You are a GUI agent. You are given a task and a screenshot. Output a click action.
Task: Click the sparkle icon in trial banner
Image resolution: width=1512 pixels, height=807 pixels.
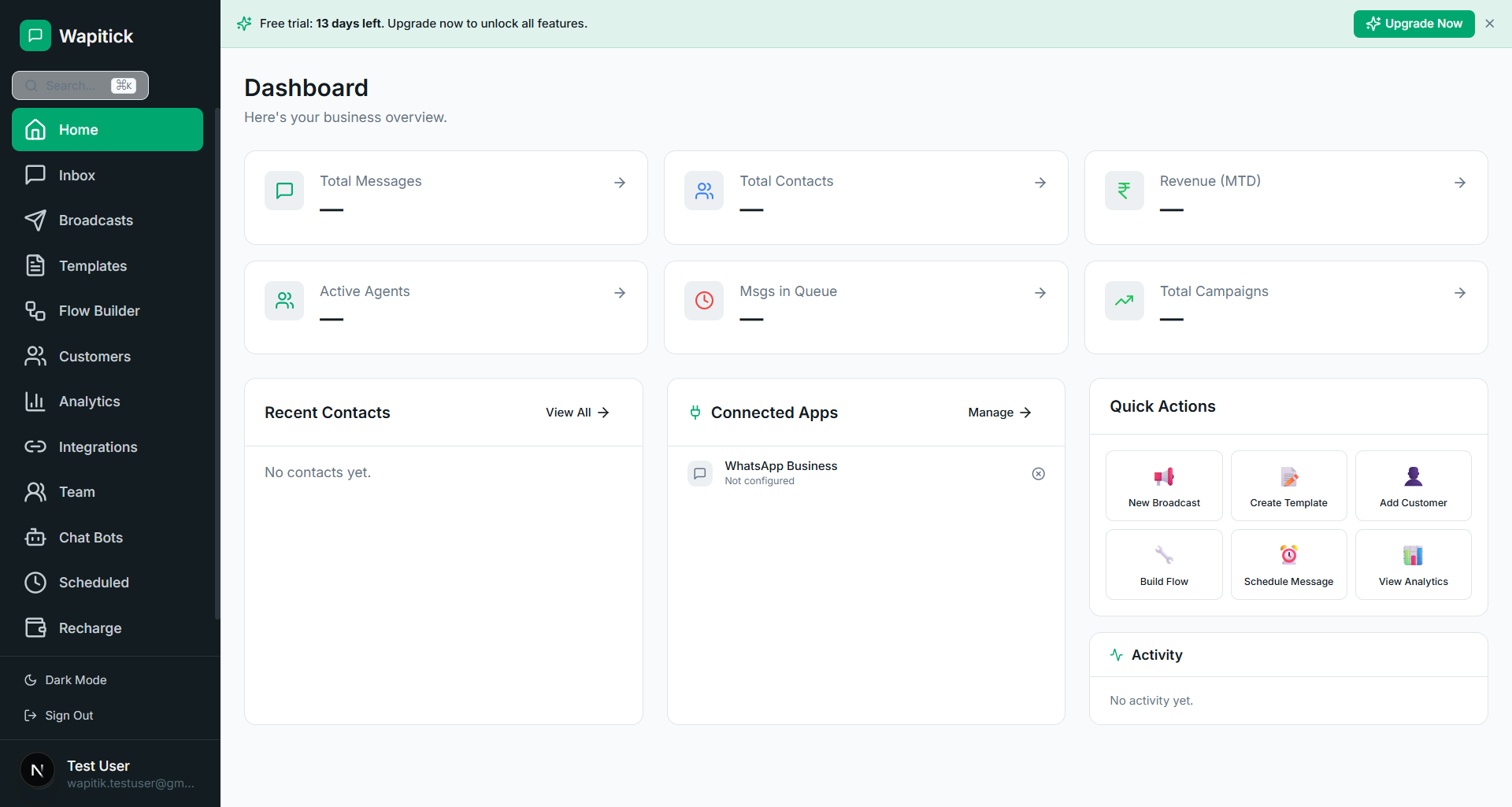point(244,24)
